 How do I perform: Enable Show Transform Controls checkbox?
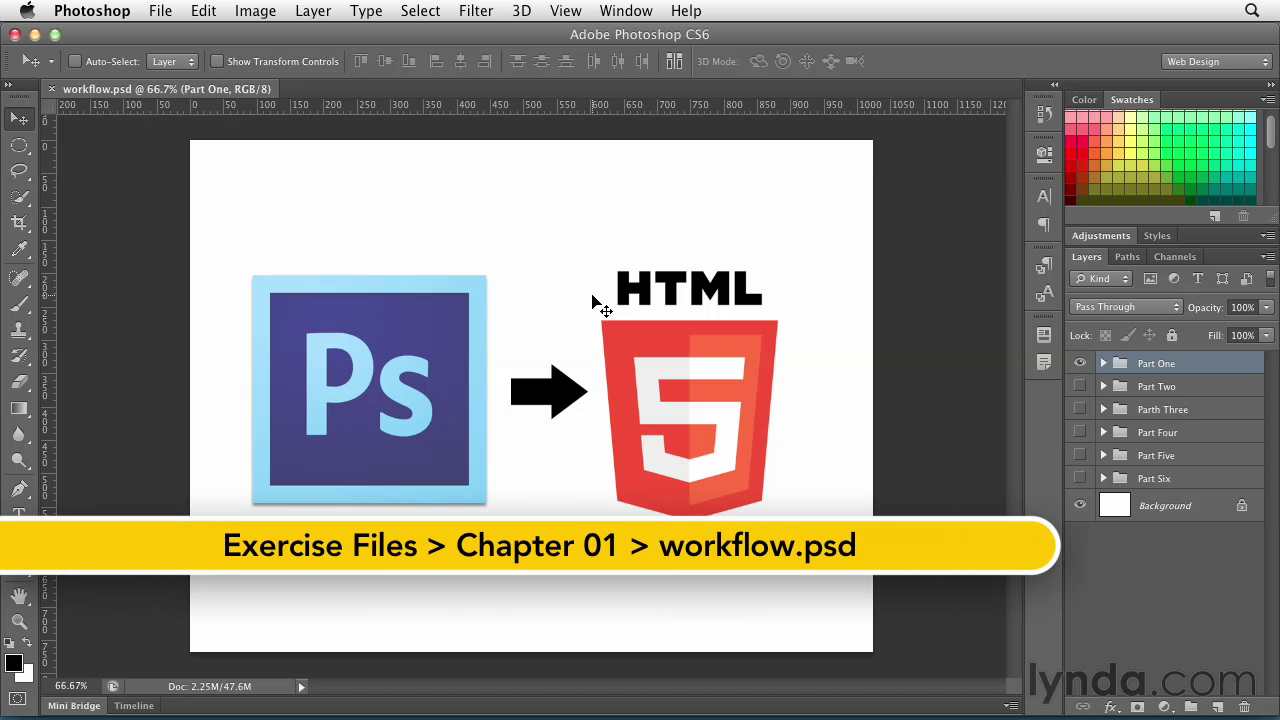pos(216,61)
